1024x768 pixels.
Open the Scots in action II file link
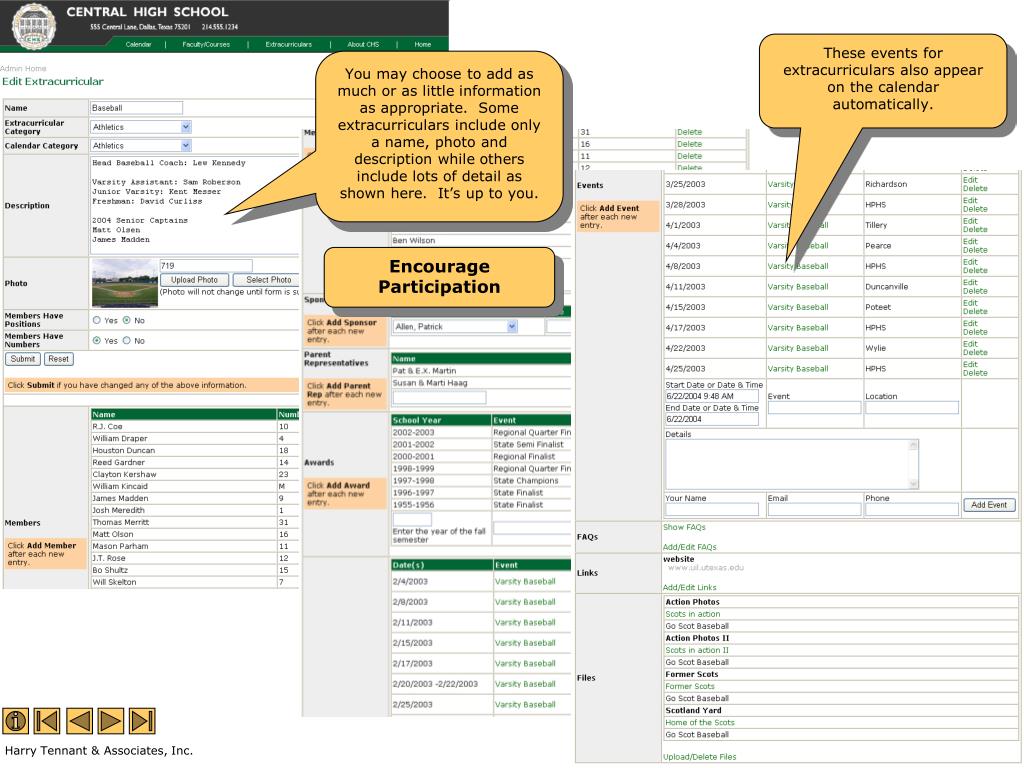[697, 650]
